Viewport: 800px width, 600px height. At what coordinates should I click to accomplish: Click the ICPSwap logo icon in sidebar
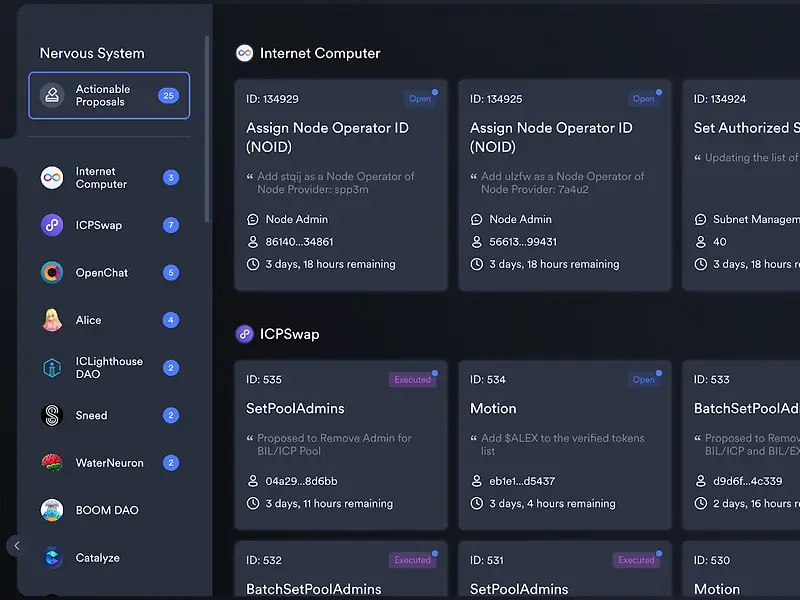click(52, 225)
